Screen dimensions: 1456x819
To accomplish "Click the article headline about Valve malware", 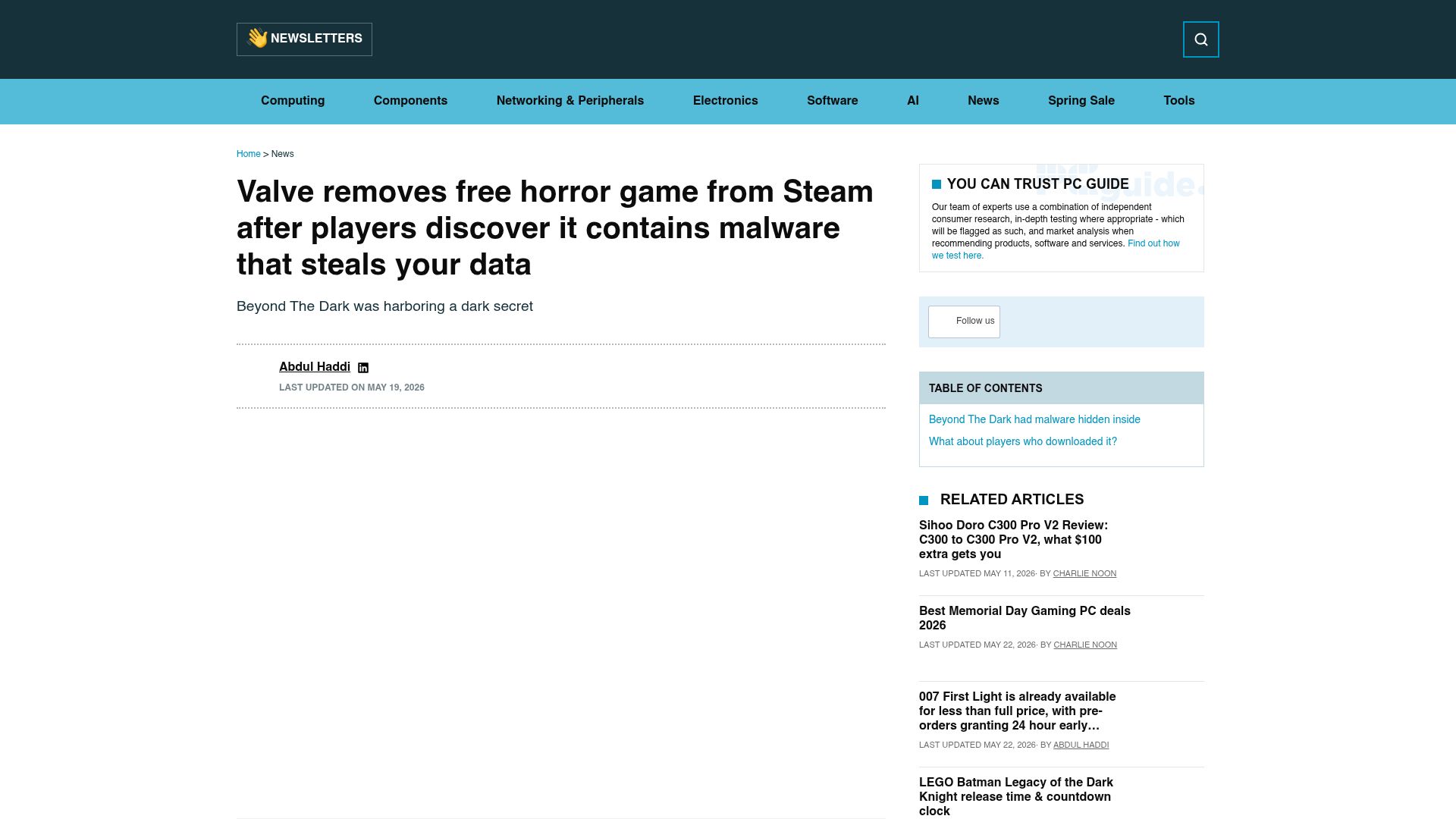I will coord(555,228).
